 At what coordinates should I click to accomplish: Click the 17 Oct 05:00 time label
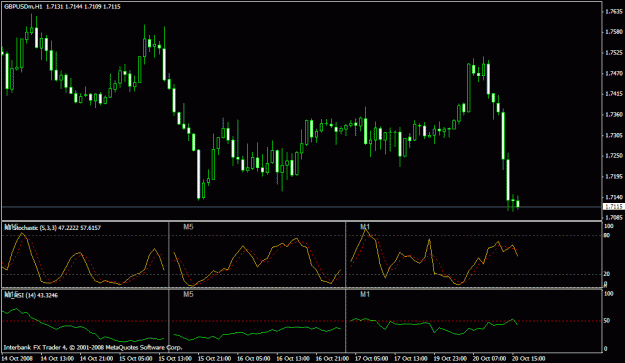(x=371, y=358)
